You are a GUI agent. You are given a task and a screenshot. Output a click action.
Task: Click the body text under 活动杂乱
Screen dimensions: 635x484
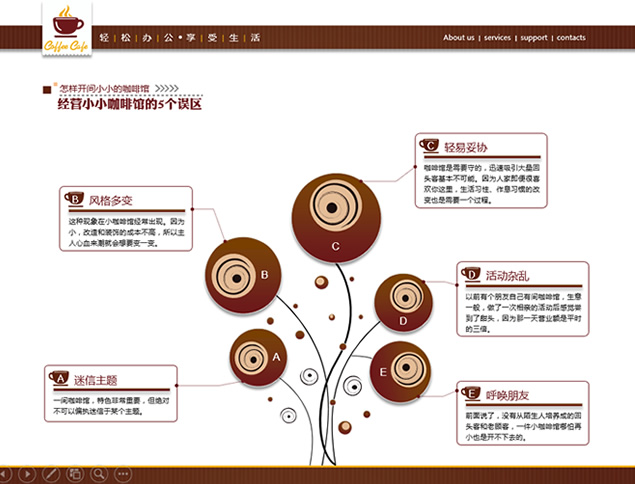point(523,313)
